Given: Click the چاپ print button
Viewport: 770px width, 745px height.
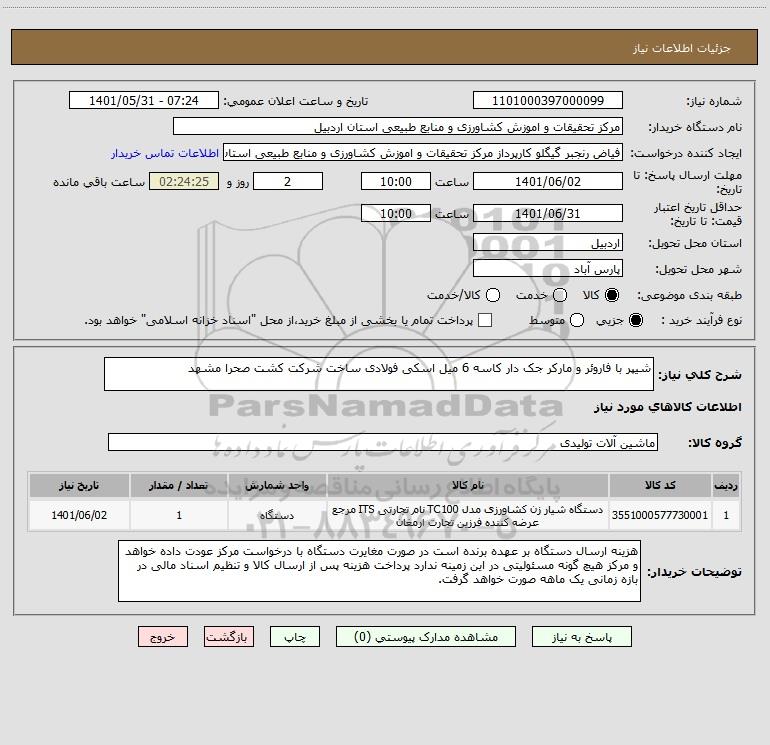Looking at the screenshot, I should tap(295, 637).
